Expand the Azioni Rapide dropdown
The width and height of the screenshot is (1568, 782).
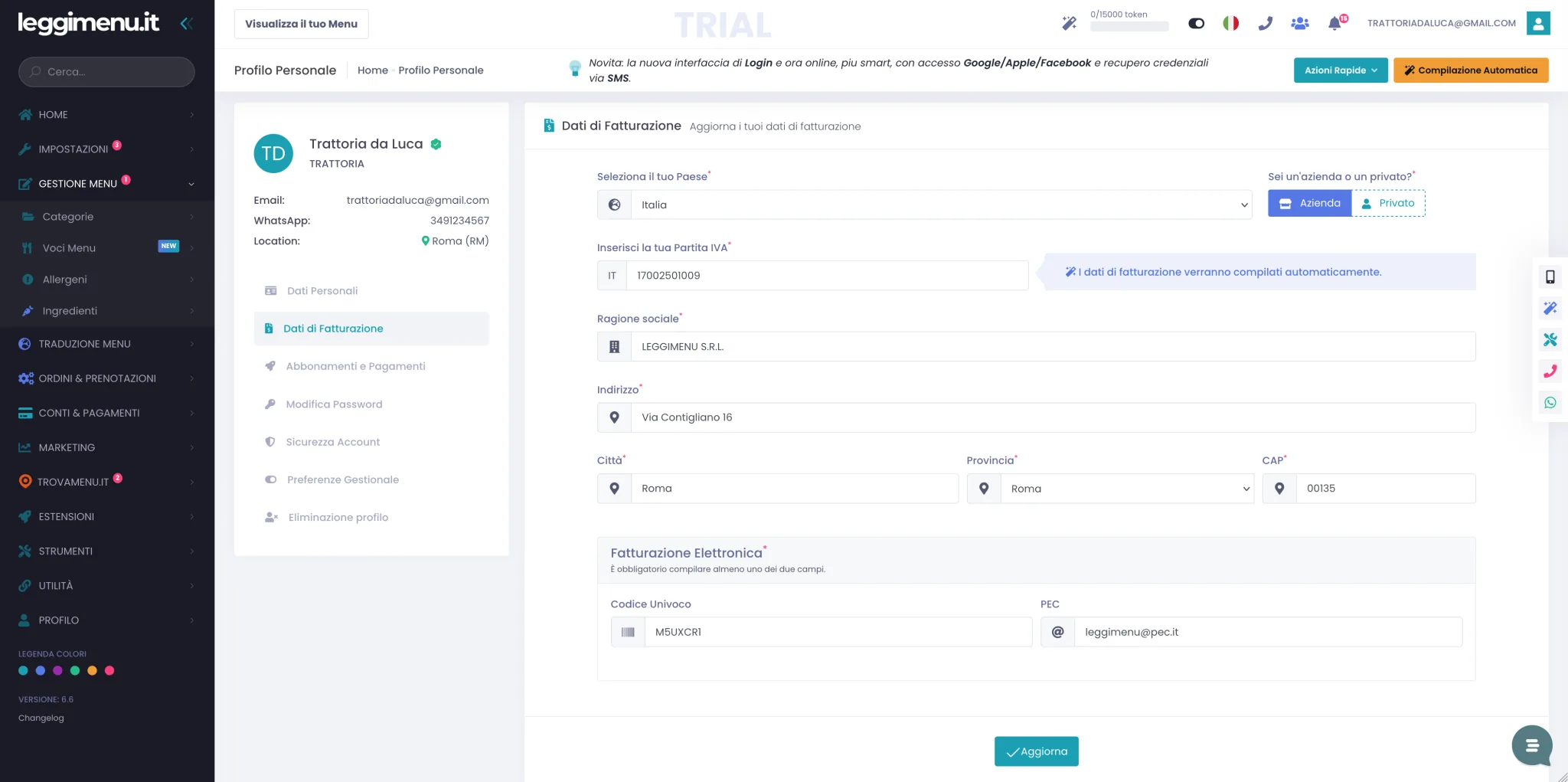[x=1341, y=70]
